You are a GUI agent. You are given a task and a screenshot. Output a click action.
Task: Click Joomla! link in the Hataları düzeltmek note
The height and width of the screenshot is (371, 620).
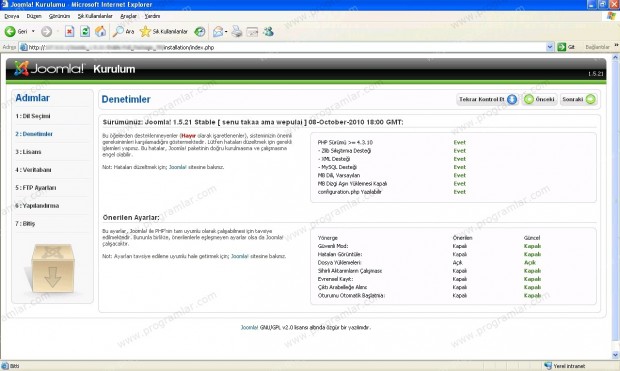[x=178, y=167]
